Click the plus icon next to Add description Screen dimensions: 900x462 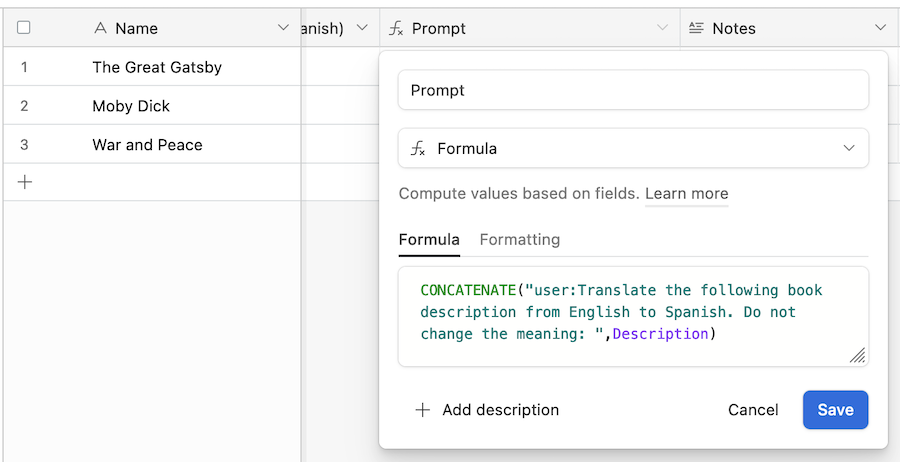point(422,410)
